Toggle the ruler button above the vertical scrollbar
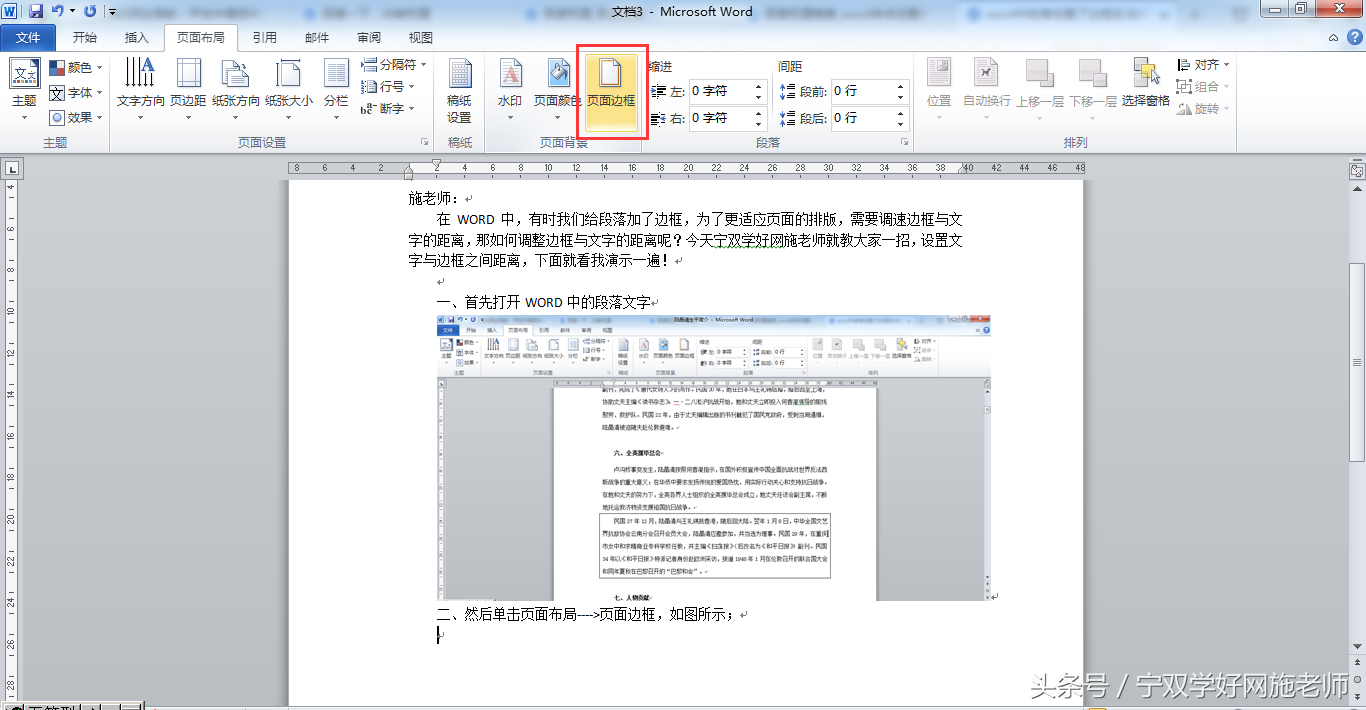The image size is (1366, 710). (1357, 171)
